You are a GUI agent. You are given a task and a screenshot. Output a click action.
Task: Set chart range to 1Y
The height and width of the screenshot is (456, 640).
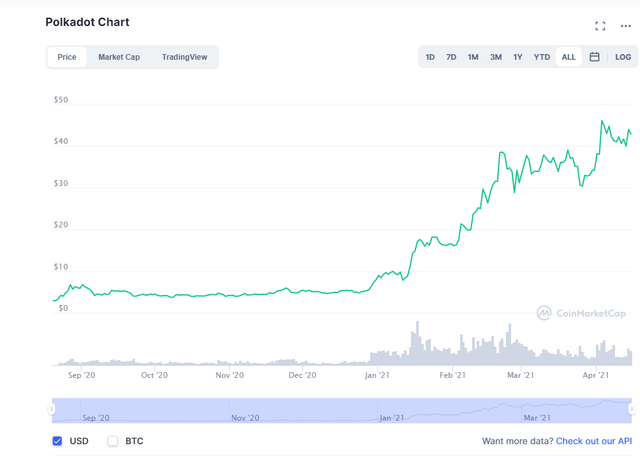pyautogui.click(x=518, y=57)
